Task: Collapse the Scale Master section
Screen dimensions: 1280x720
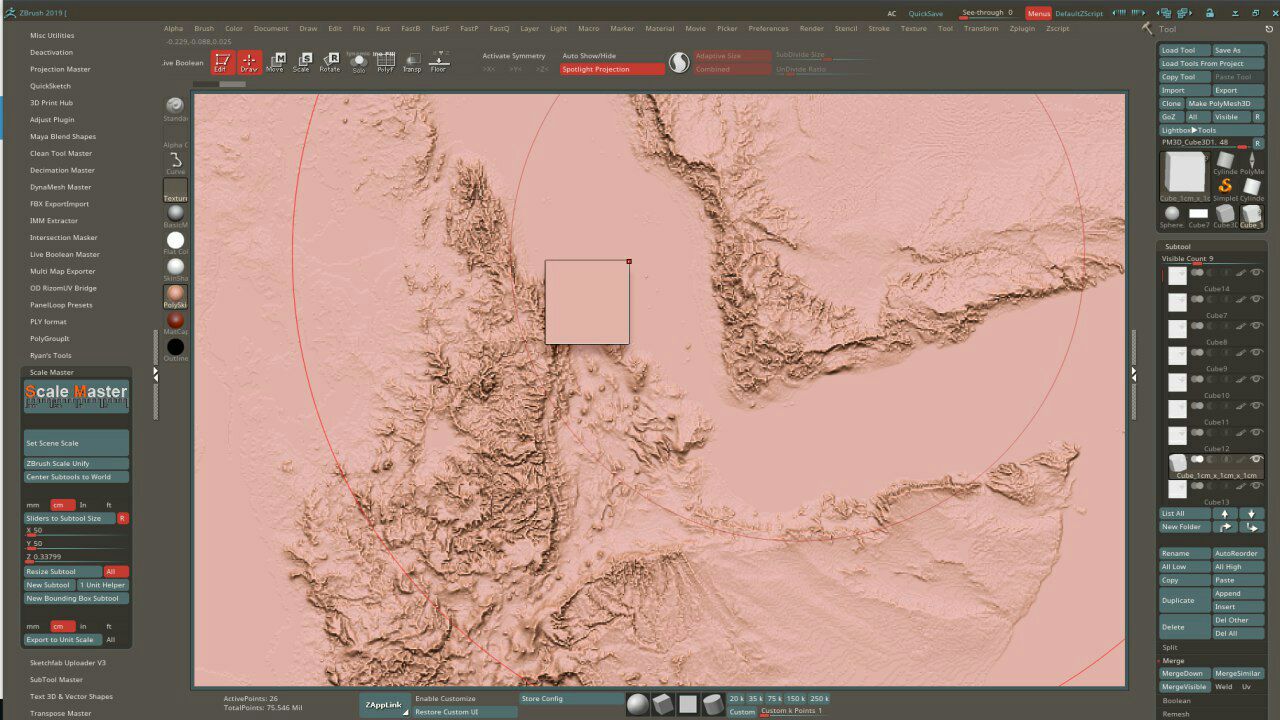Action: click(x=52, y=372)
